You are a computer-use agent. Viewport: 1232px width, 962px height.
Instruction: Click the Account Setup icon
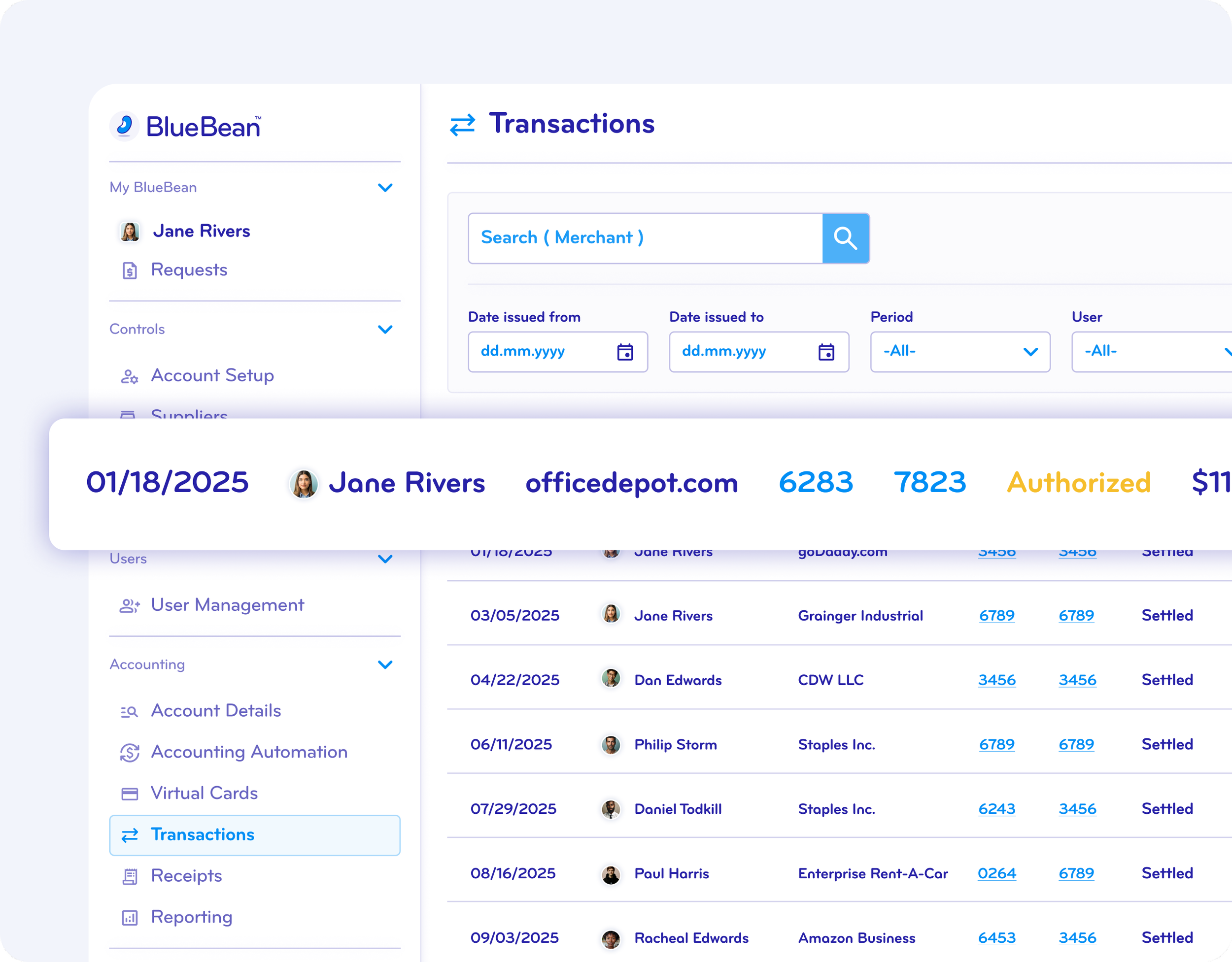(130, 376)
